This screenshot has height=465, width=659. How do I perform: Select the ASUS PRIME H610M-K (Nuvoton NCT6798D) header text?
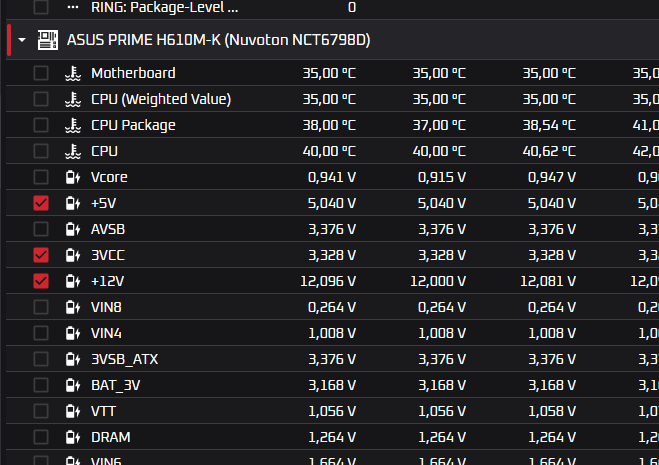click(219, 40)
